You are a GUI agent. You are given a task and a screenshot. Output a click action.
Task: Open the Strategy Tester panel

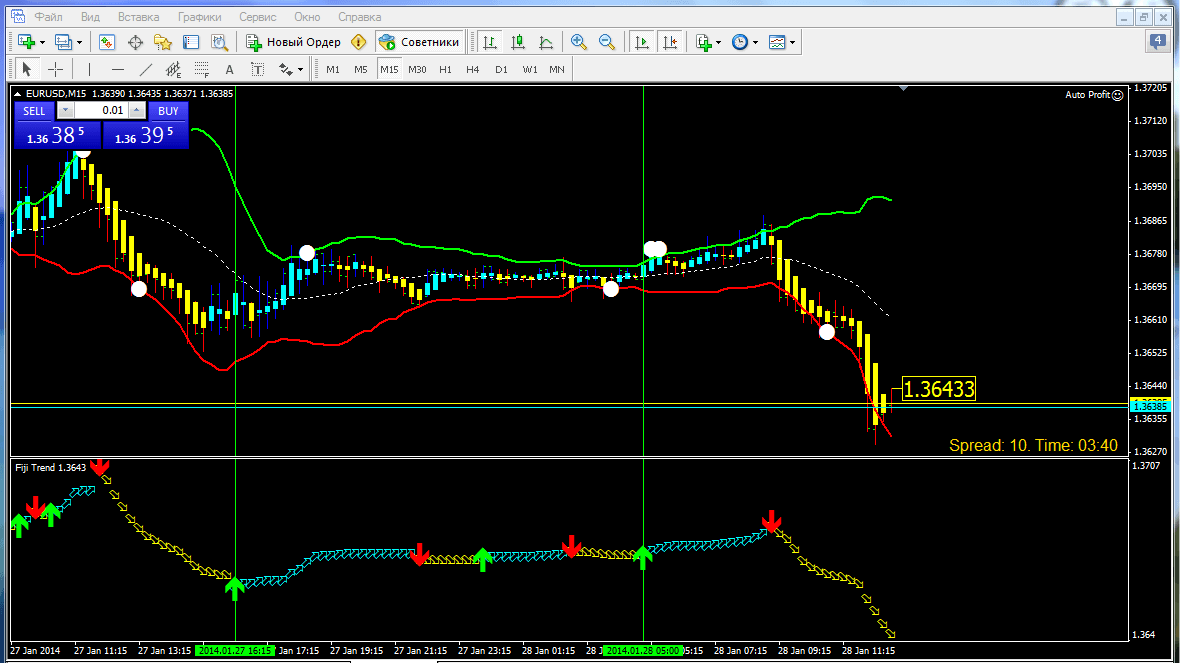coord(216,42)
